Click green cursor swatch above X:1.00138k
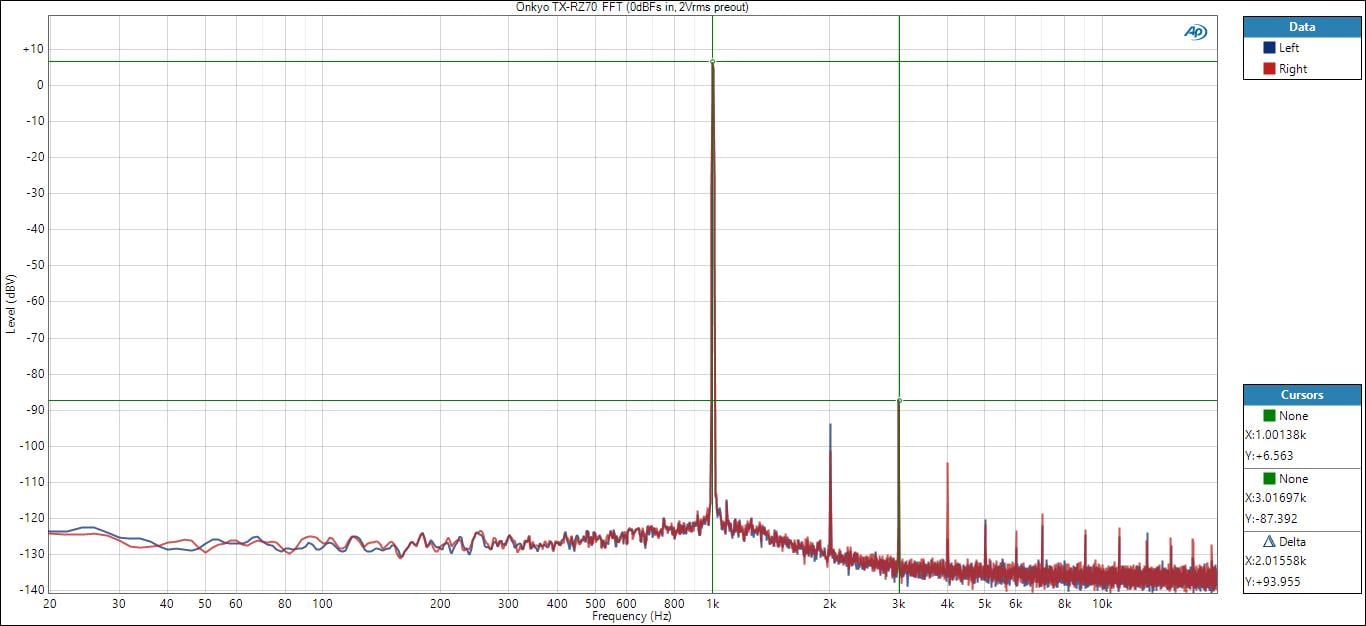The width and height of the screenshot is (1366, 626). click(1269, 416)
